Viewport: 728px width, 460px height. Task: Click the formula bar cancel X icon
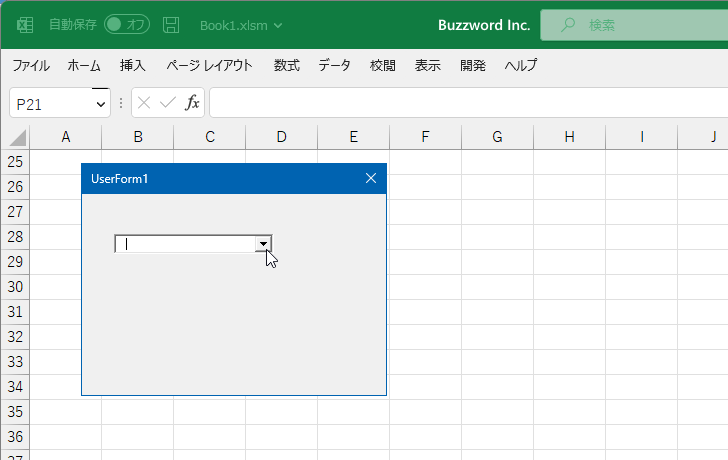pyautogui.click(x=144, y=103)
